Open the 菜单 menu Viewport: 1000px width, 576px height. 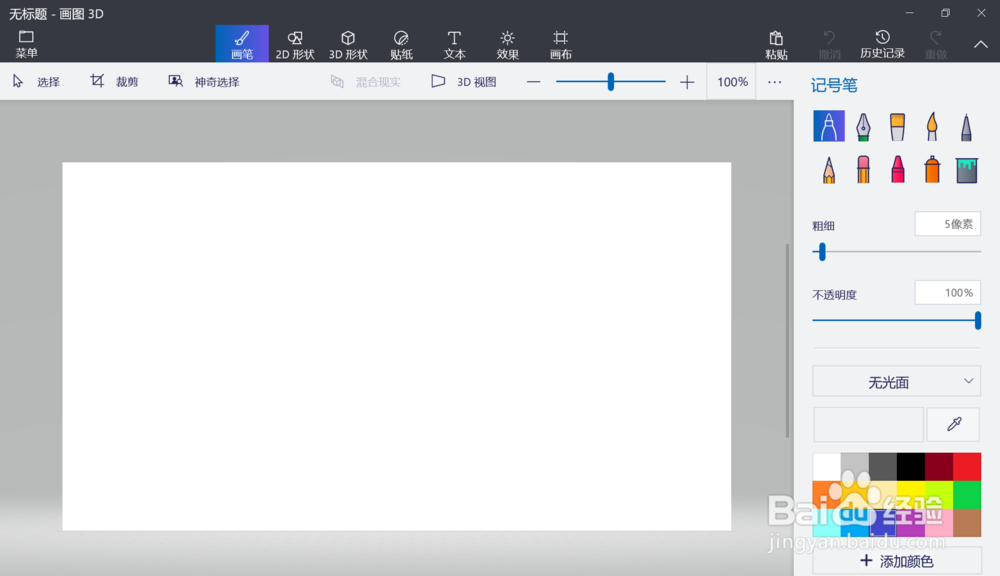(x=26, y=44)
